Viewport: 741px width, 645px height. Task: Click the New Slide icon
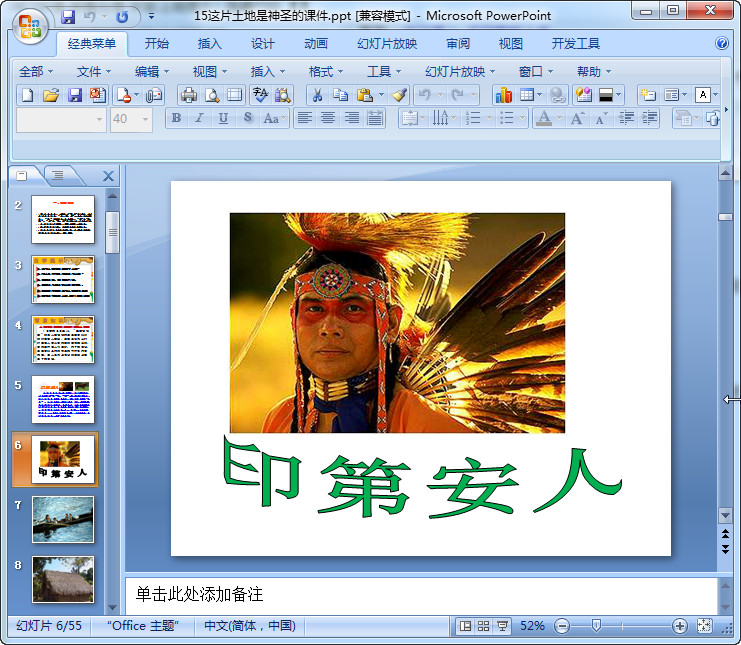(648, 95)
